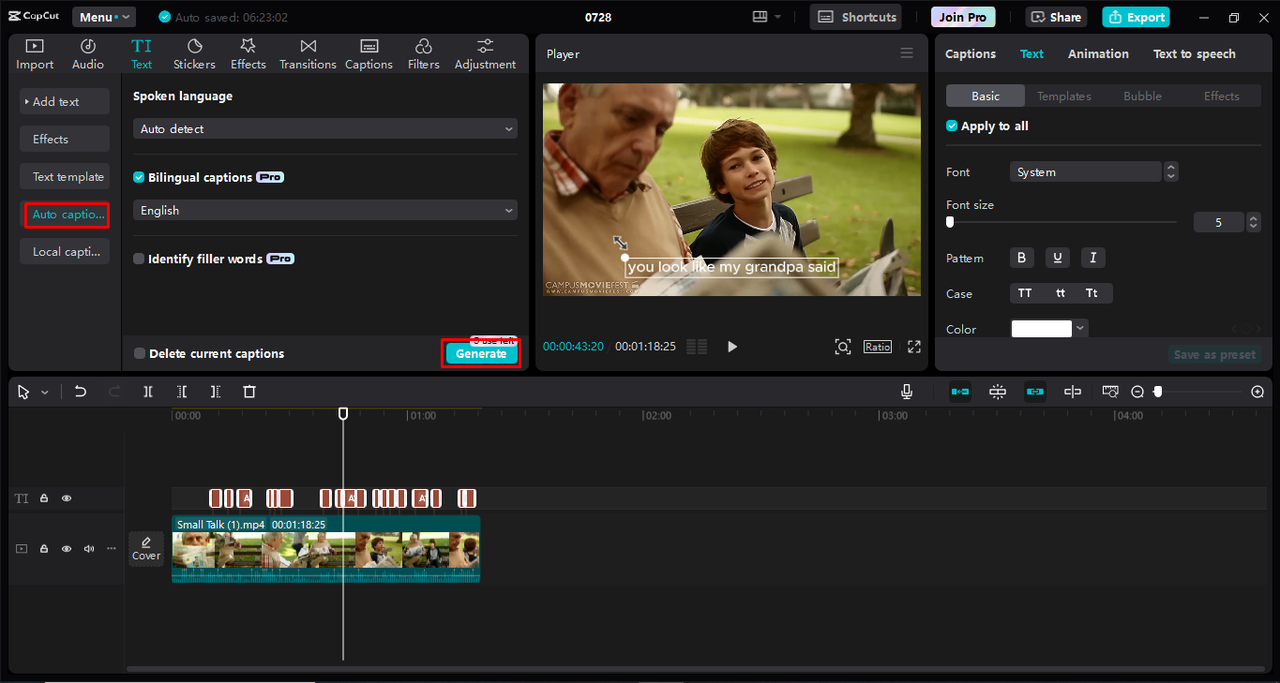Uncheck Apply to all
This screenshot has width=1280, height=683.
click(x=952, y=126)
